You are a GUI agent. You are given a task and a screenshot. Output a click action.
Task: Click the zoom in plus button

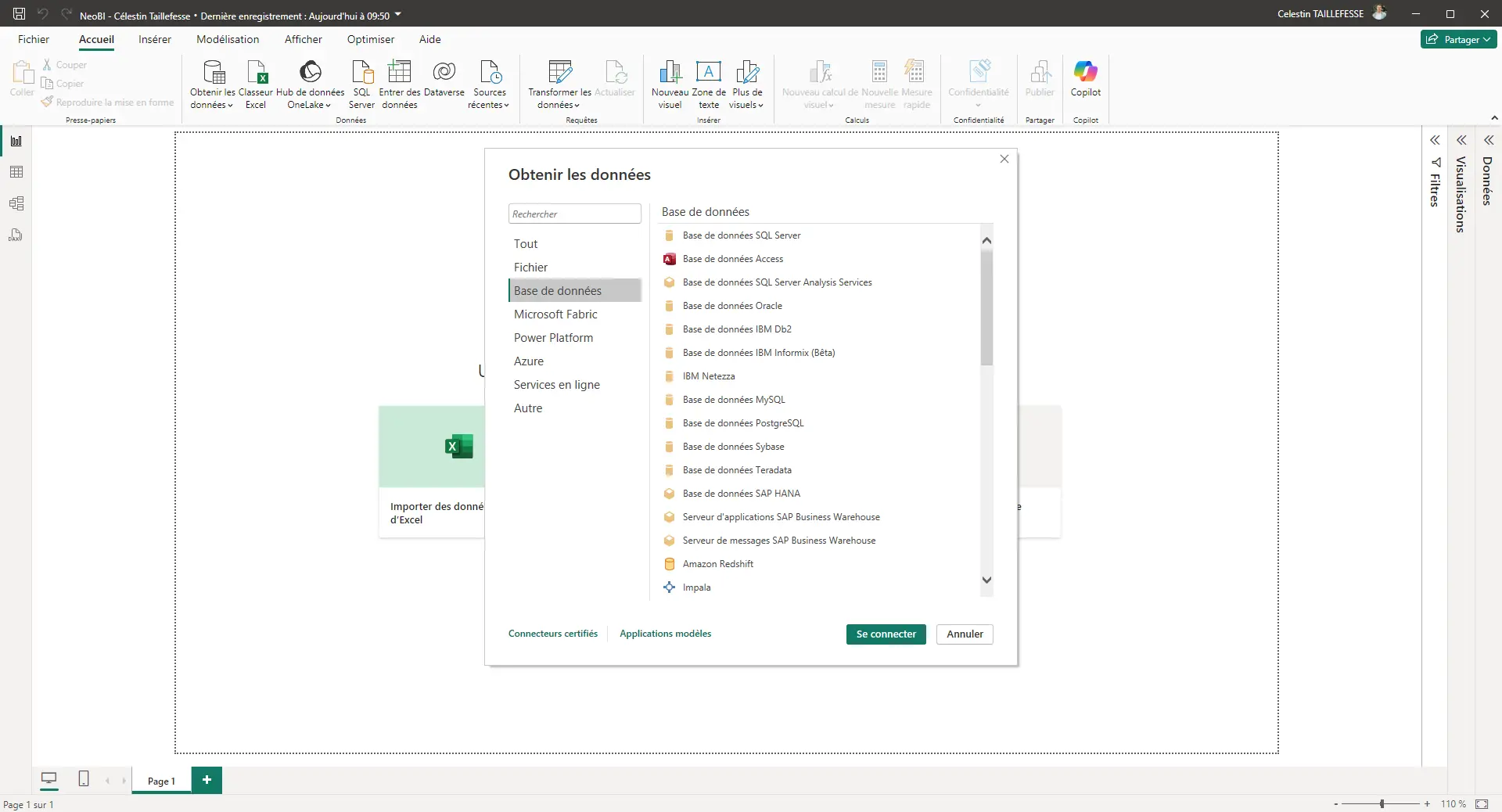1427,803
